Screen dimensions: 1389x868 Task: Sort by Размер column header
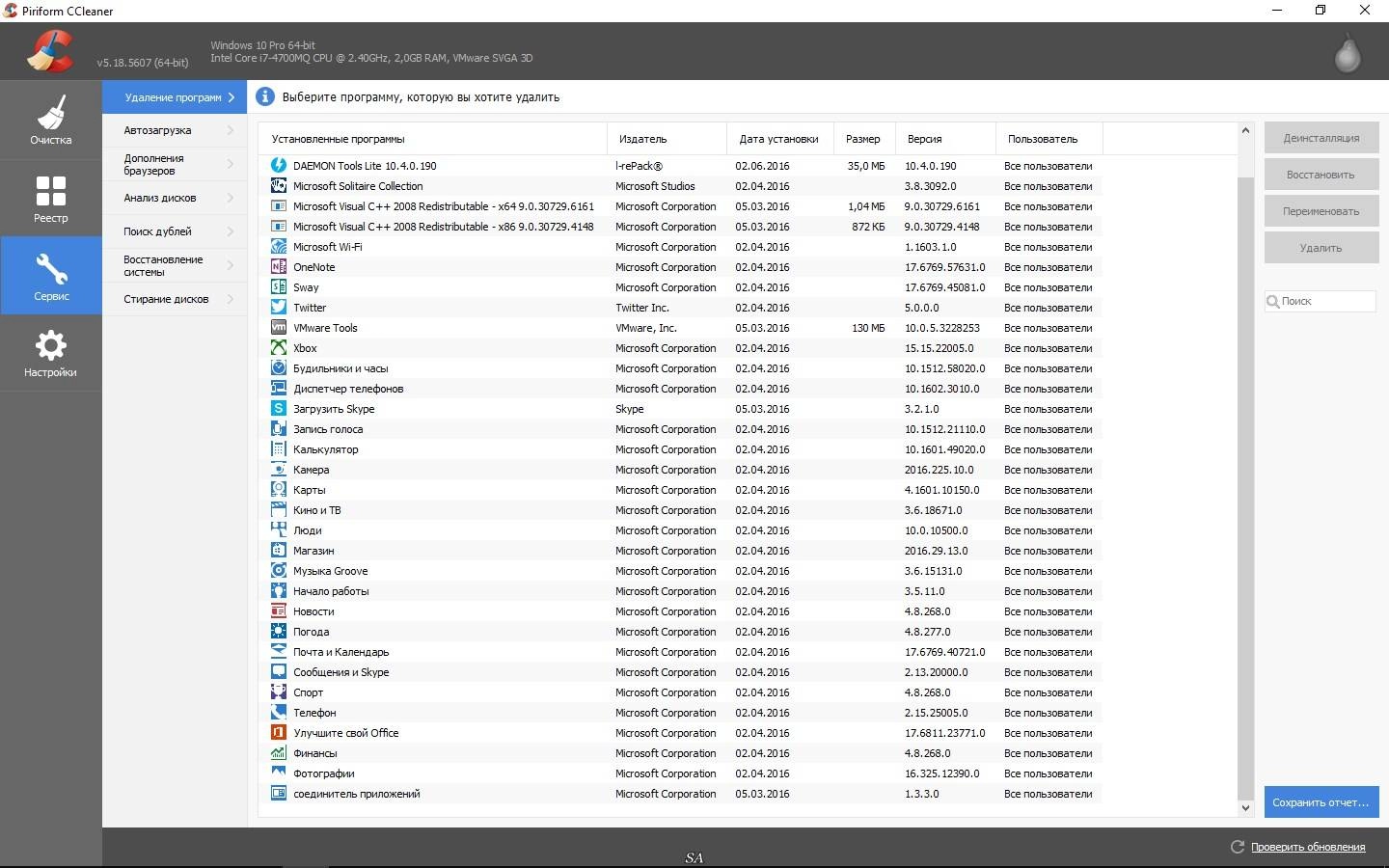tap(864, 139)
